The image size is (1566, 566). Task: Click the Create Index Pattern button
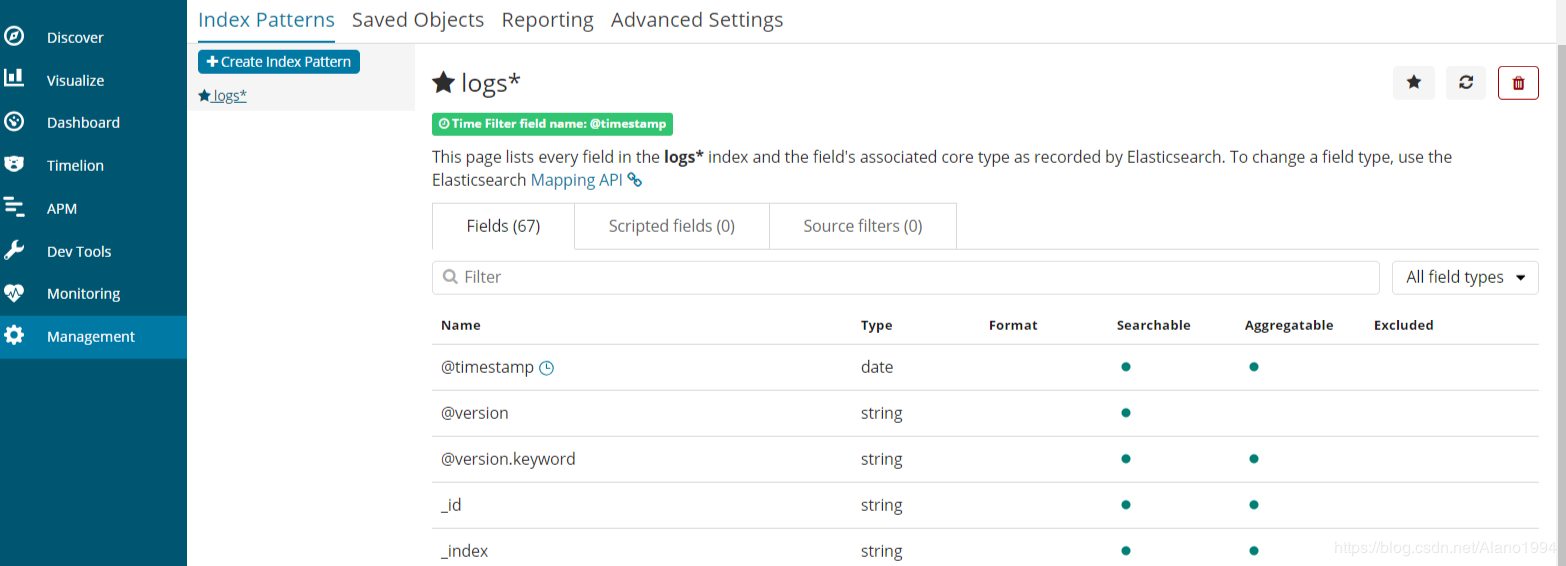tap(279, 61)
